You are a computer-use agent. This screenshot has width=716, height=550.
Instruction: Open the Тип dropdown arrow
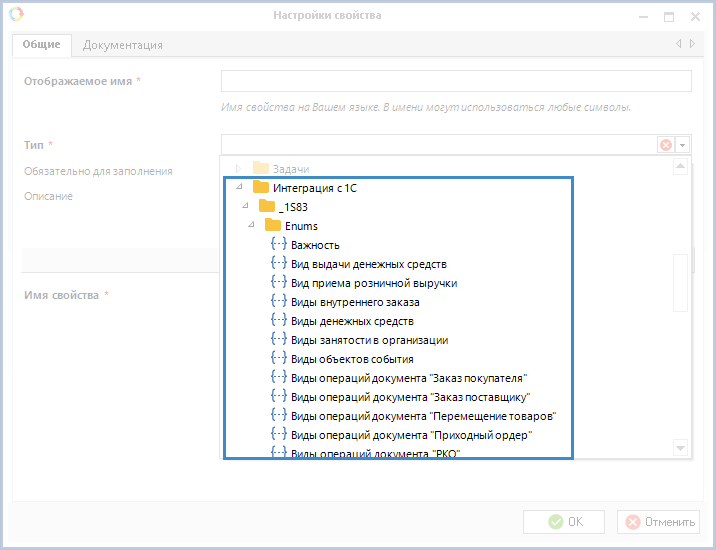point(682,145)
